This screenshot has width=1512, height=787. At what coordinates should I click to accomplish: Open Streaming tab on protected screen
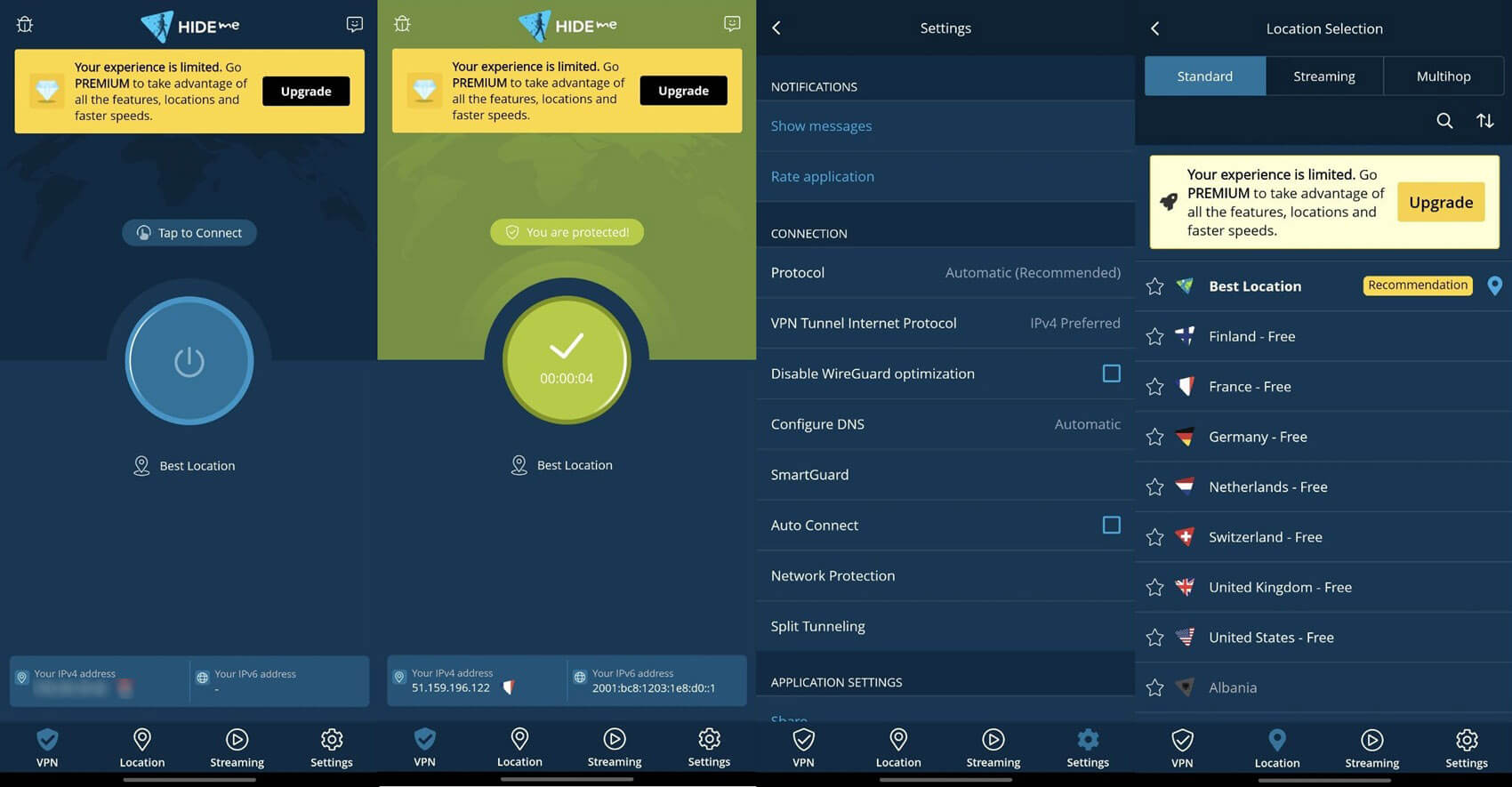615,747
